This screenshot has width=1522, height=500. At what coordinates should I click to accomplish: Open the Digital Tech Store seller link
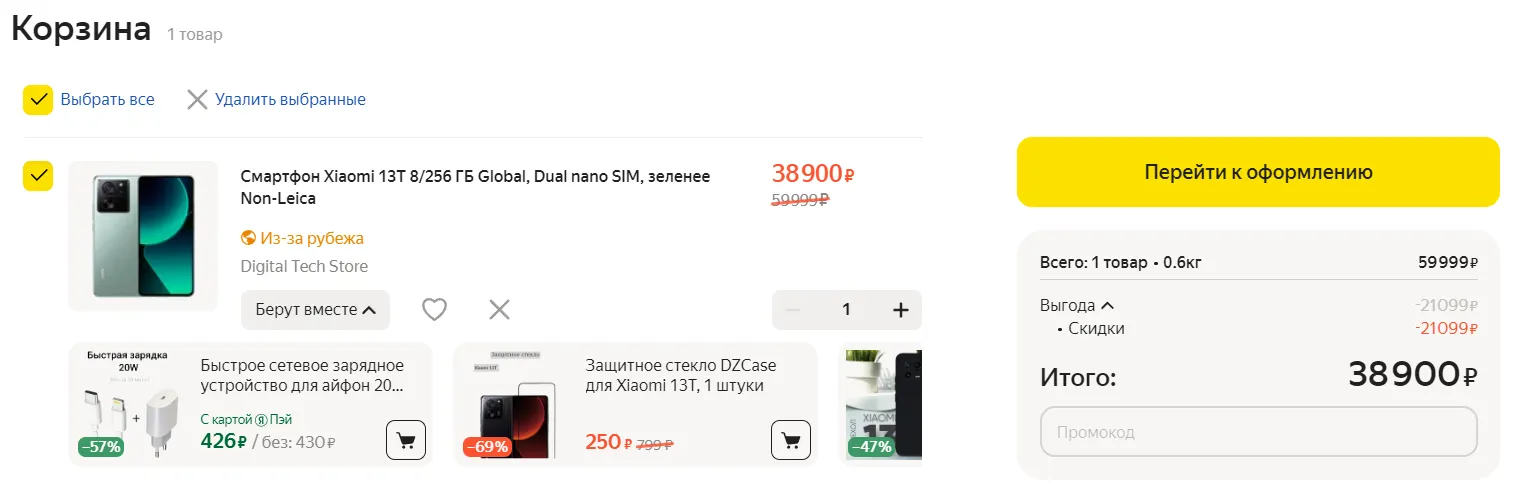(304, 266)
